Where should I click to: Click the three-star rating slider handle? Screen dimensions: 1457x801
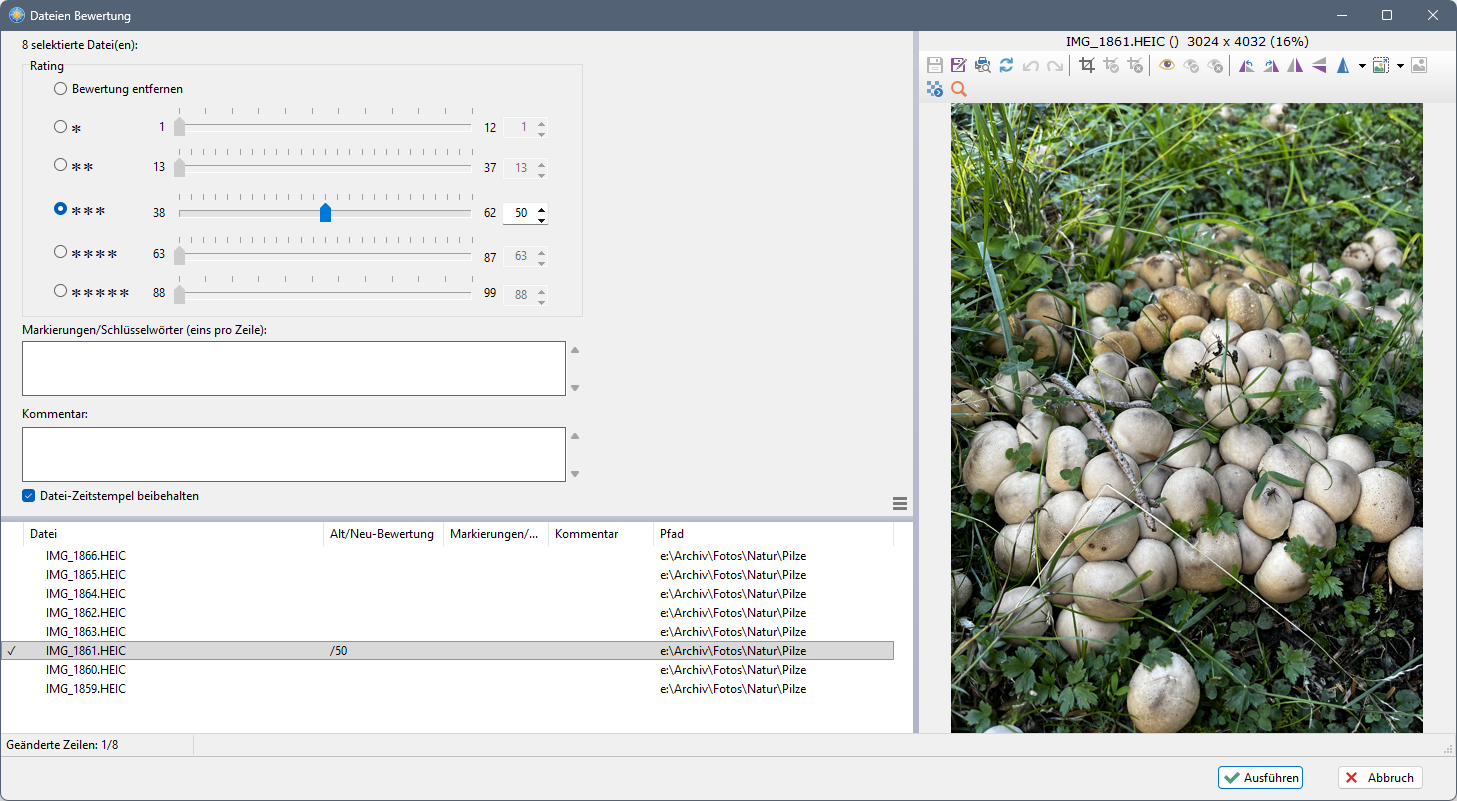click(325, 212)
